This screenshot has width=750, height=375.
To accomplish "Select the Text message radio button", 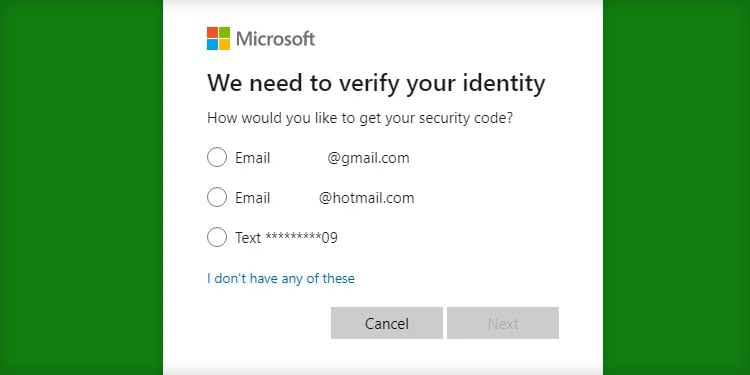I will click(217, 237).
